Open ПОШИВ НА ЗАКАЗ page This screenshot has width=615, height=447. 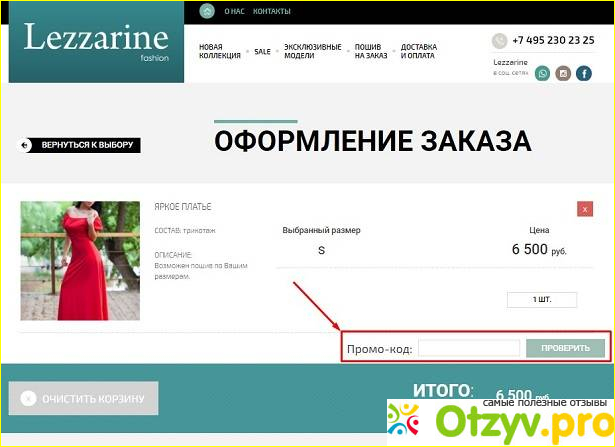point(369,51)
